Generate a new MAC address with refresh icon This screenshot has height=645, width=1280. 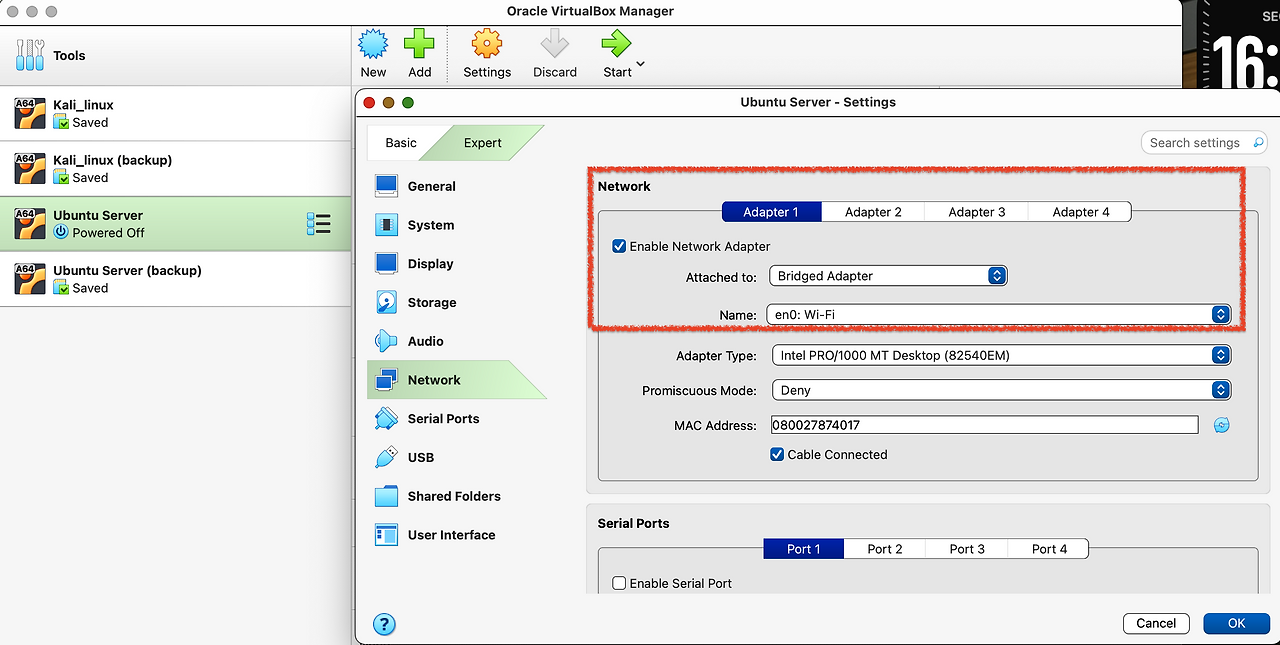1221,425
